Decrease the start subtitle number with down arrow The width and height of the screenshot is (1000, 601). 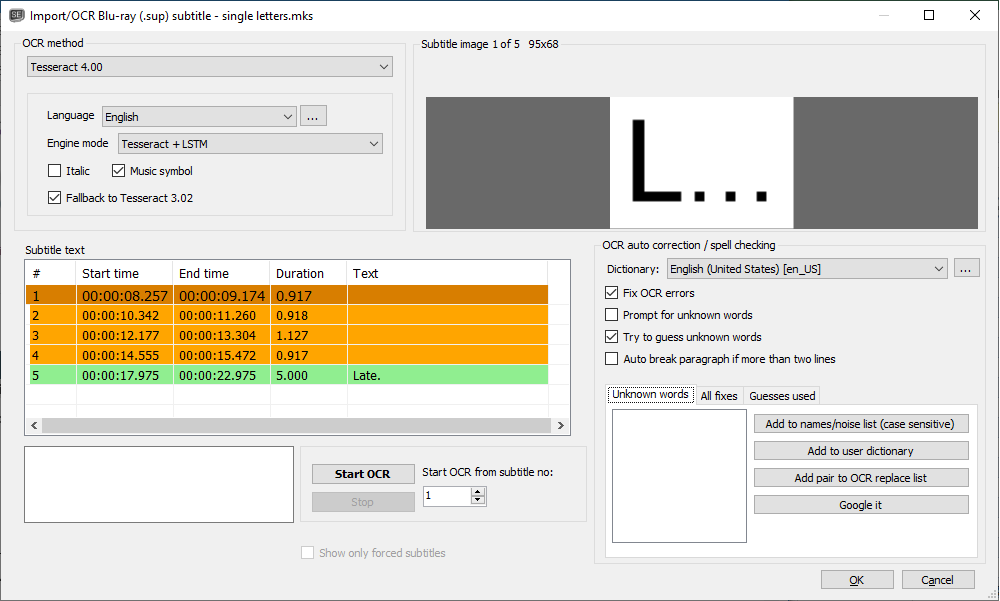coord(478,500)
